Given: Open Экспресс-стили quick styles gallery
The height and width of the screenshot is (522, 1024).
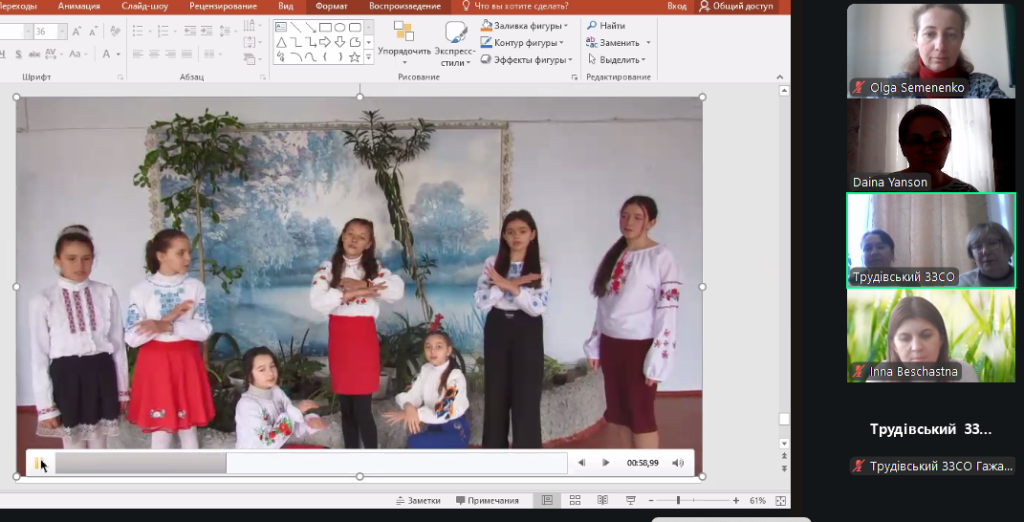Looking at the screenshot, I should (455, 42).
